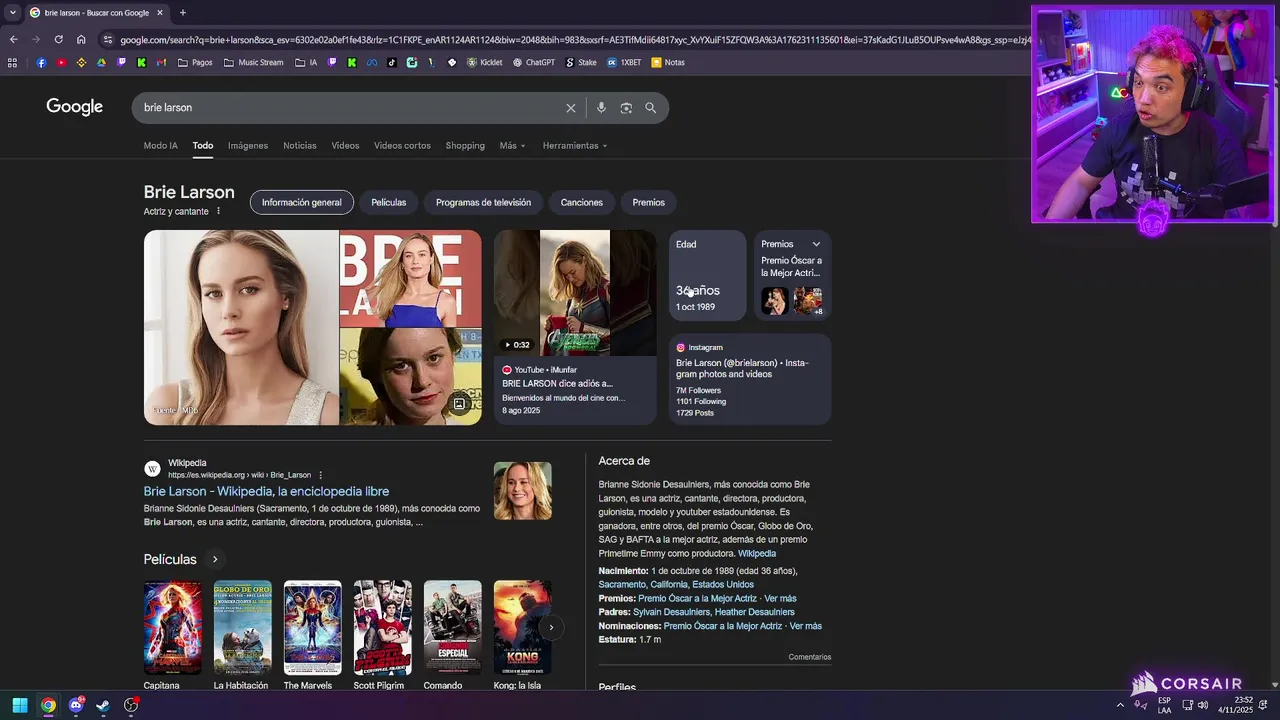The width and height of the screenshot is (1280, 720).
Task: Open the Music Stream bookmarks folder
Action: [x=254, y=62]
